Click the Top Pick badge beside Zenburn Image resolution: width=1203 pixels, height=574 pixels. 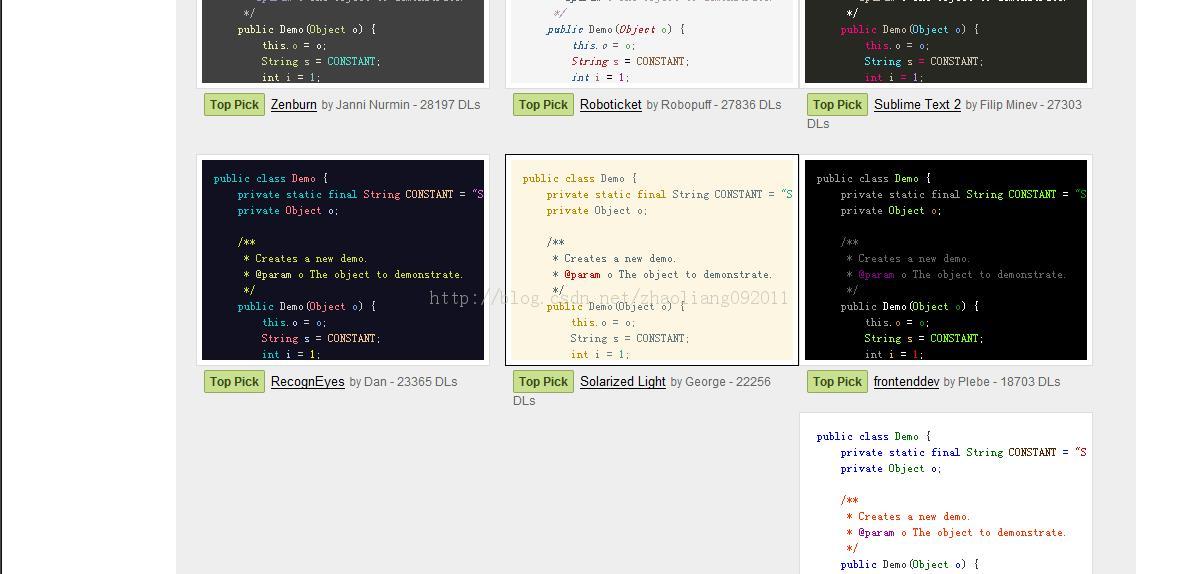click(234, 105)
